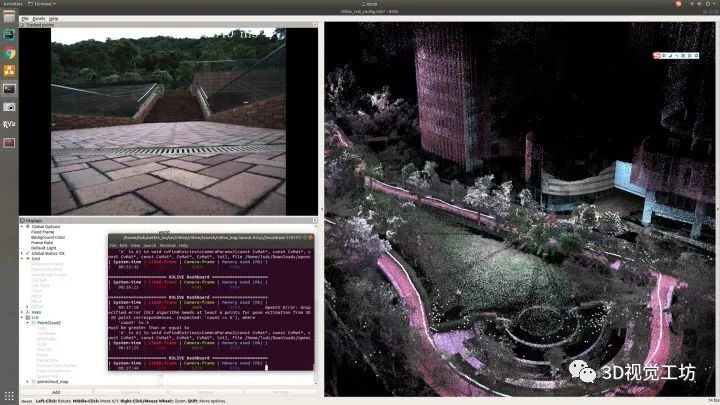Close the terminal window
The width and height of the screenshot is (720, 405).
[310, 237]
